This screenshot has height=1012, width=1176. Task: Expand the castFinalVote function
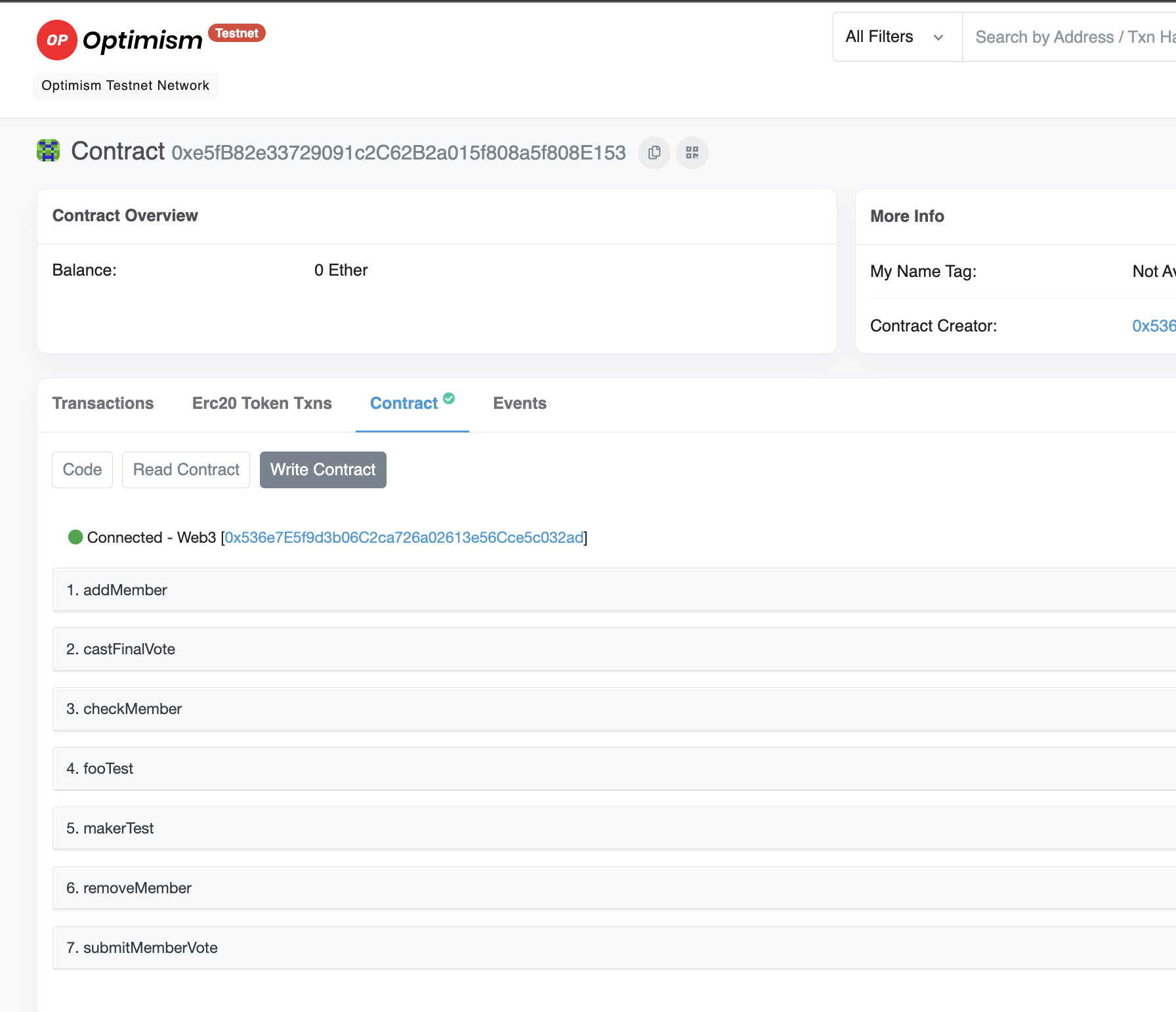[x=614, y=649]
